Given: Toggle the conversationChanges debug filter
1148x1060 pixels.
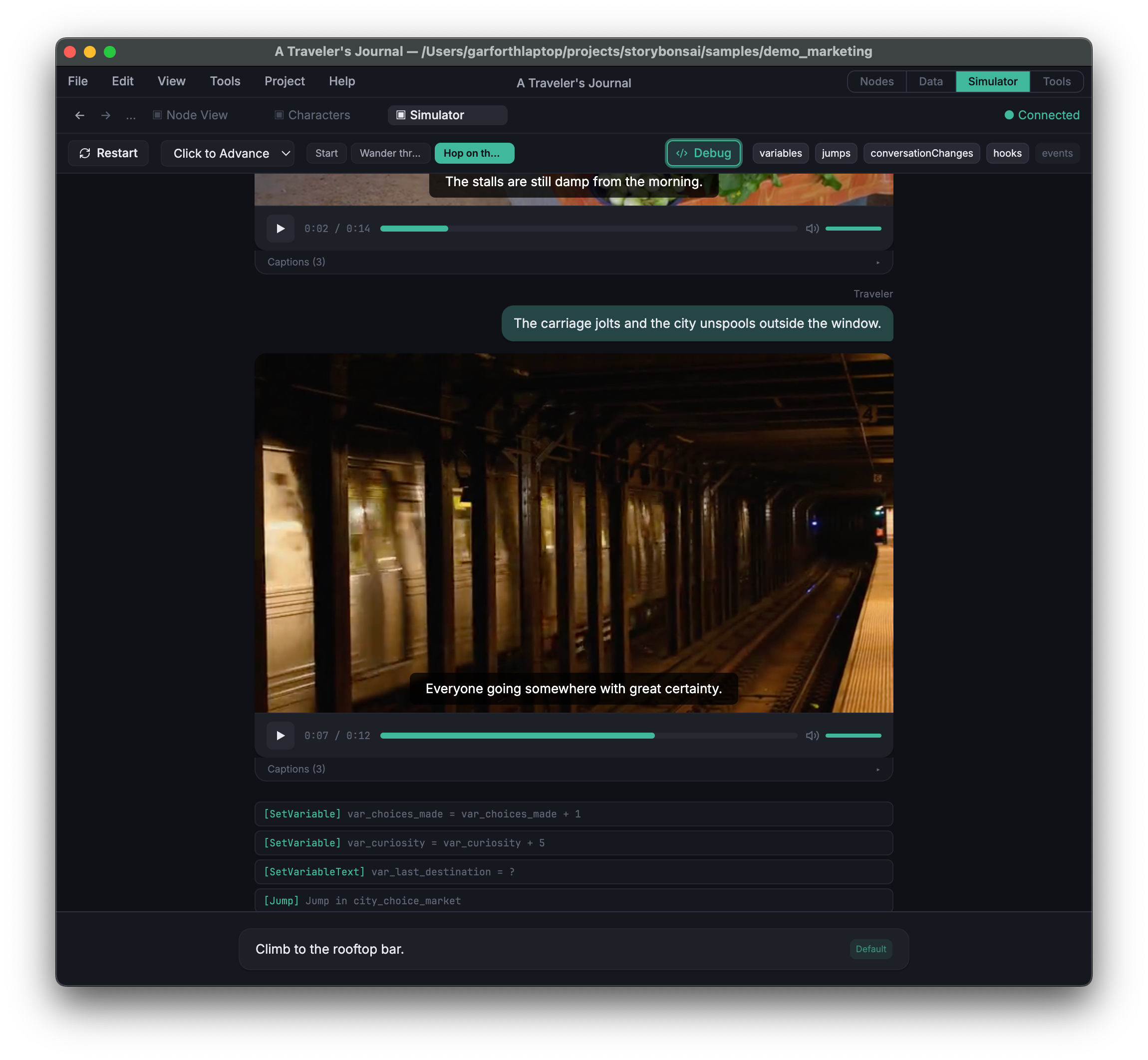Looking at the screenshot, I should 921,153.
